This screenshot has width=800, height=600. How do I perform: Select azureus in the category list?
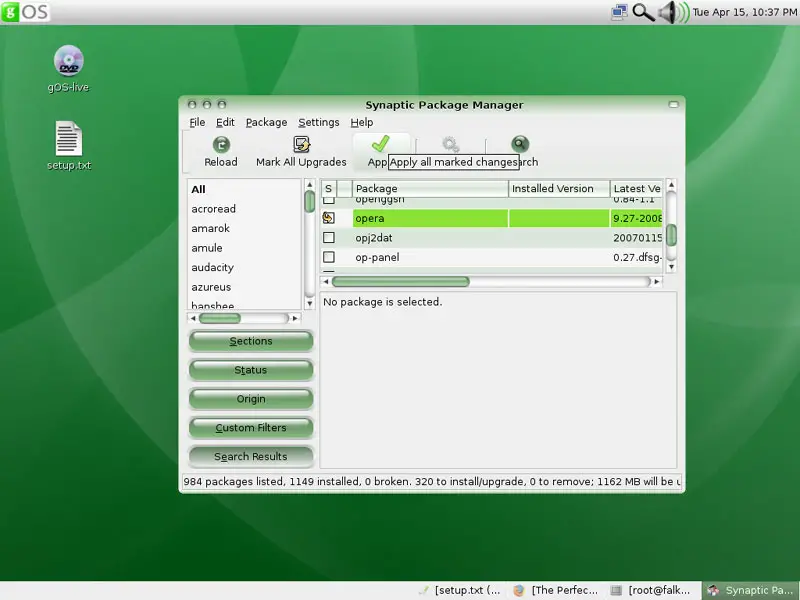[x=245, y=287]
